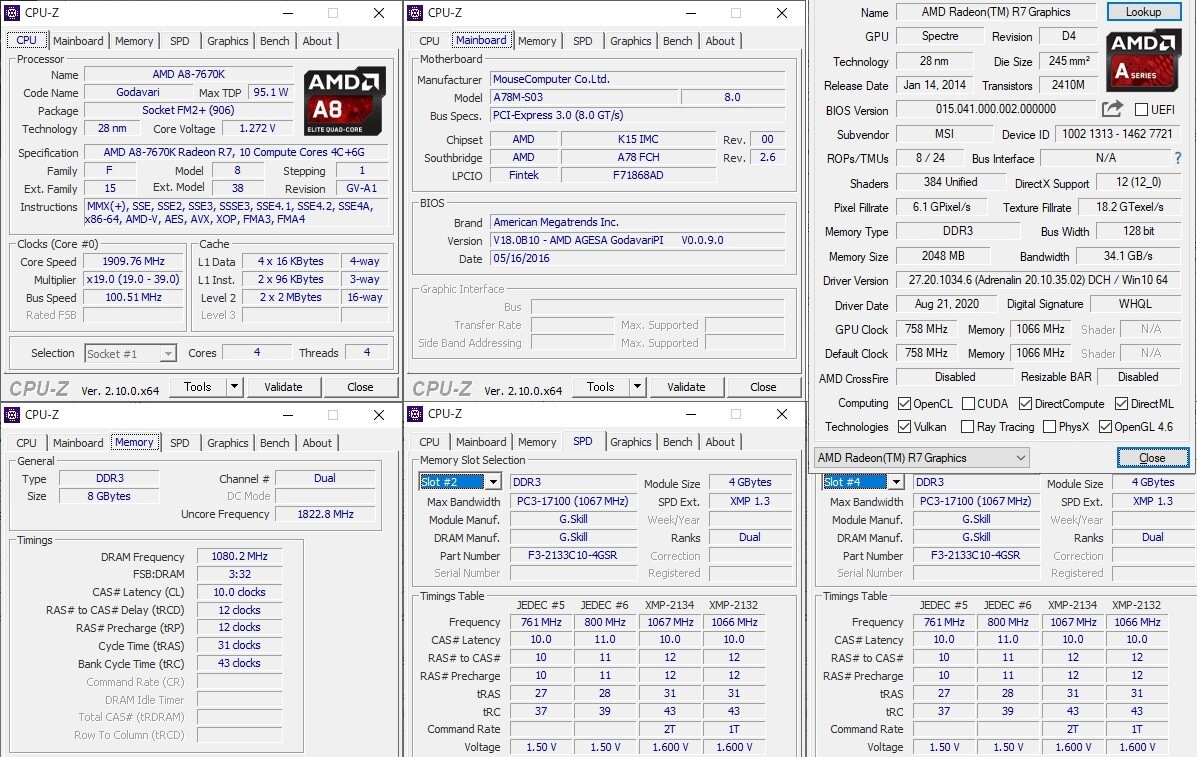Click the GPU-Z BIOS Version 015.041.000.002.000000
Image resolution: width=1197 pixels, height=757 pixels.
[x=995, y=109]
